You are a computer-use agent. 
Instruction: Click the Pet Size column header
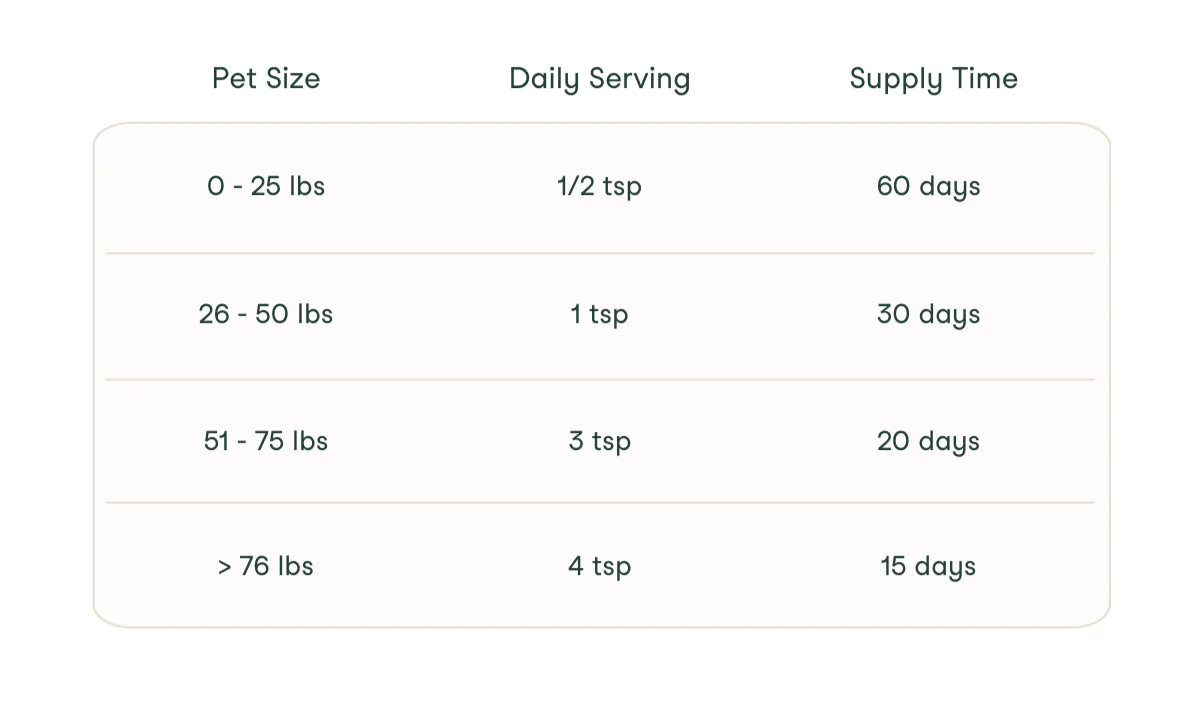click(266, 78)
